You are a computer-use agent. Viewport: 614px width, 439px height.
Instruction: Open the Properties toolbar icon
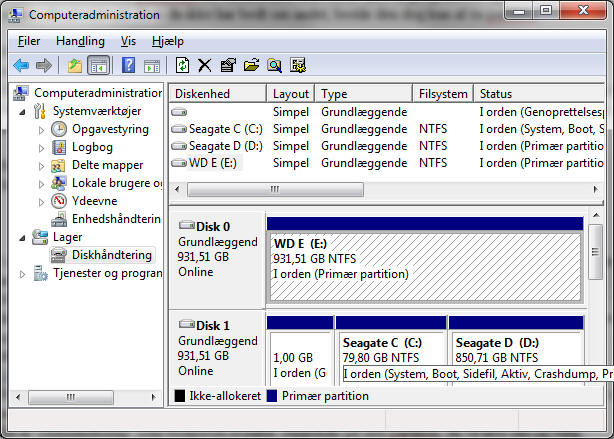(228, 65)
